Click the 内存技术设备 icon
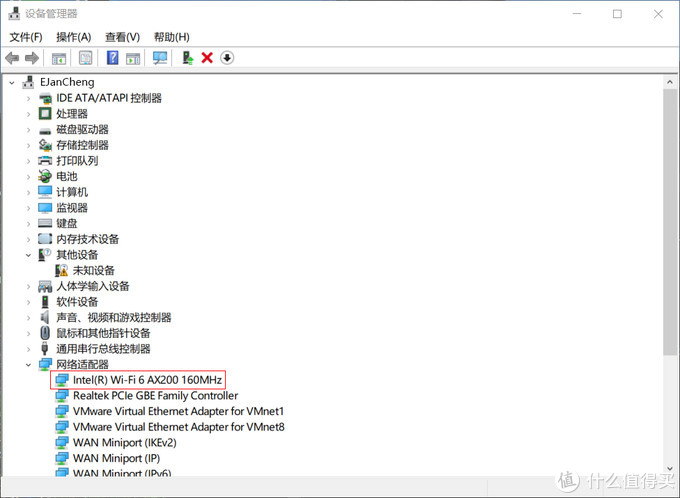The height and width of the screenshot is (498, 680). coord(45,239)
